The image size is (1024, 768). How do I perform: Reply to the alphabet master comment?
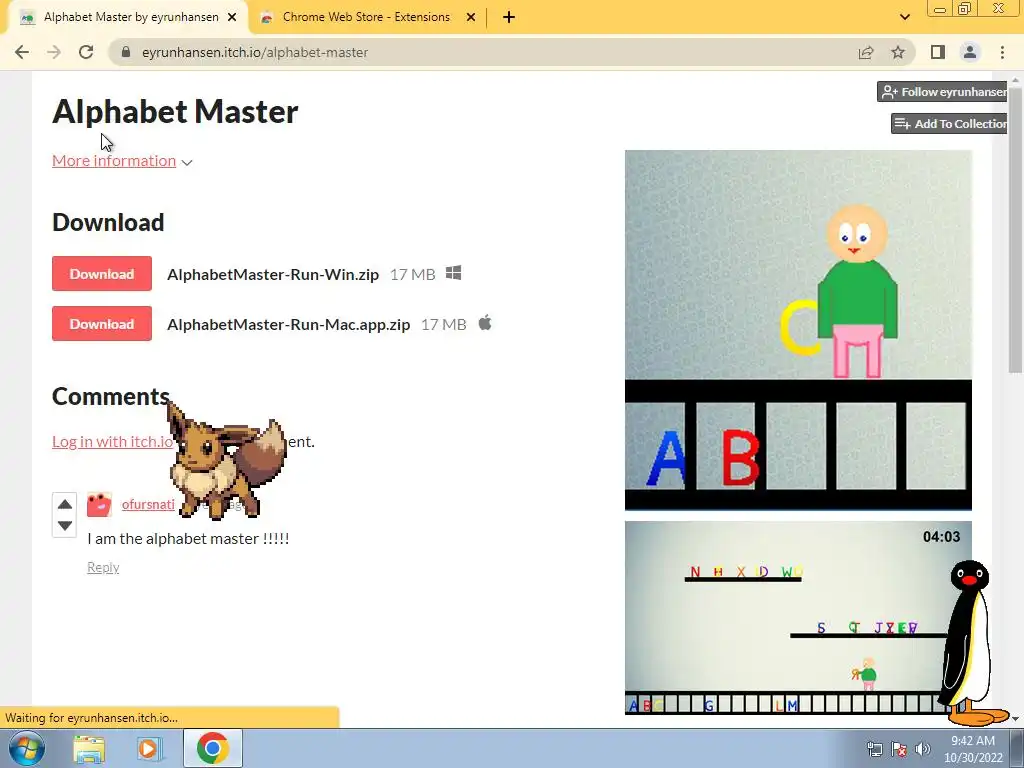(103, 568)
